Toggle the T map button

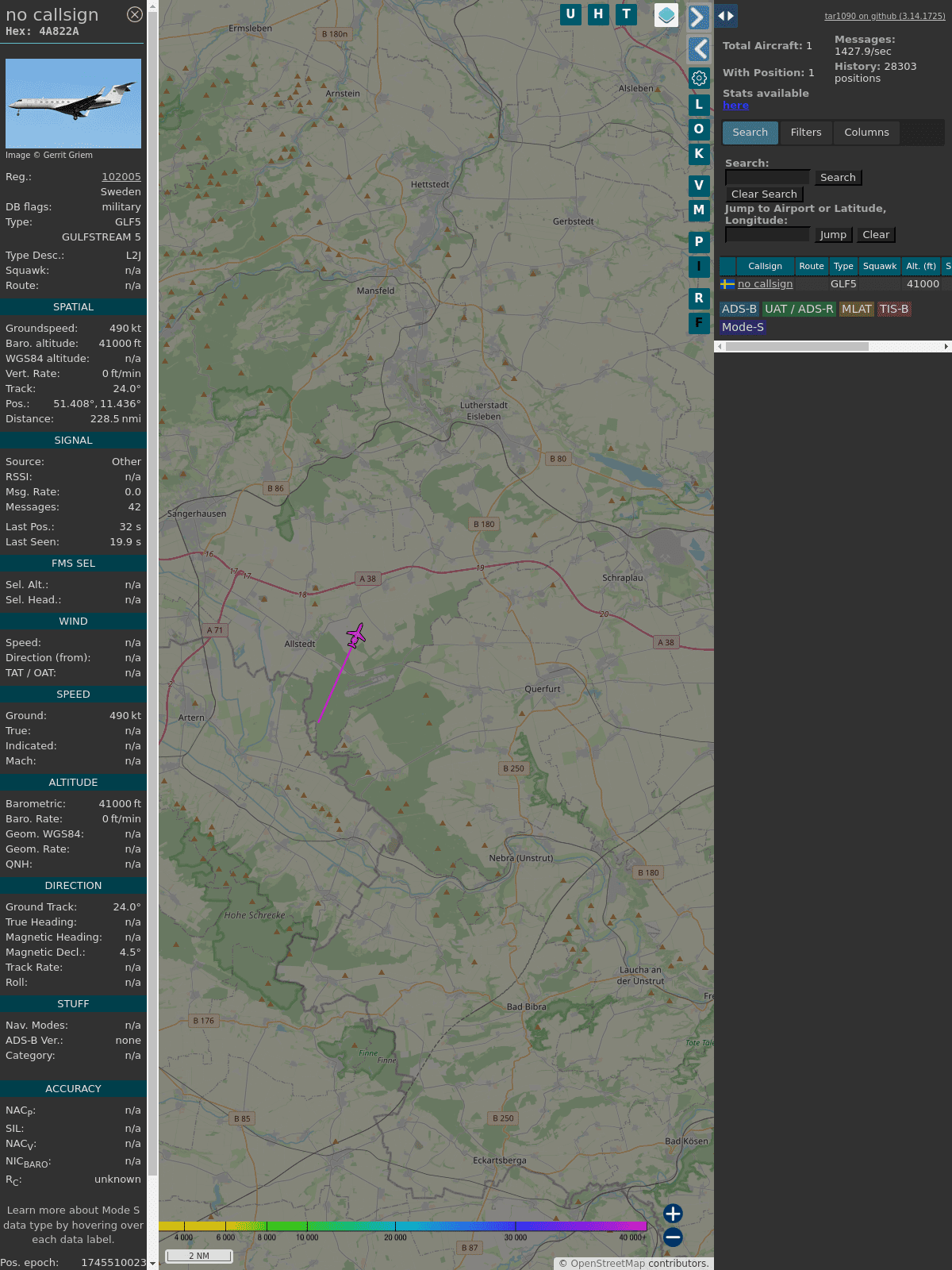point(627,14)
